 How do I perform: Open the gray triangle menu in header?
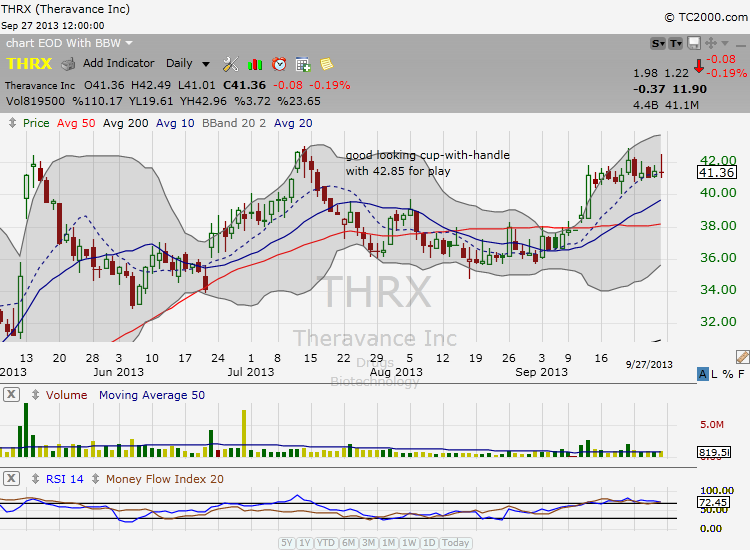pyautogui.click(x=725, y=44)
